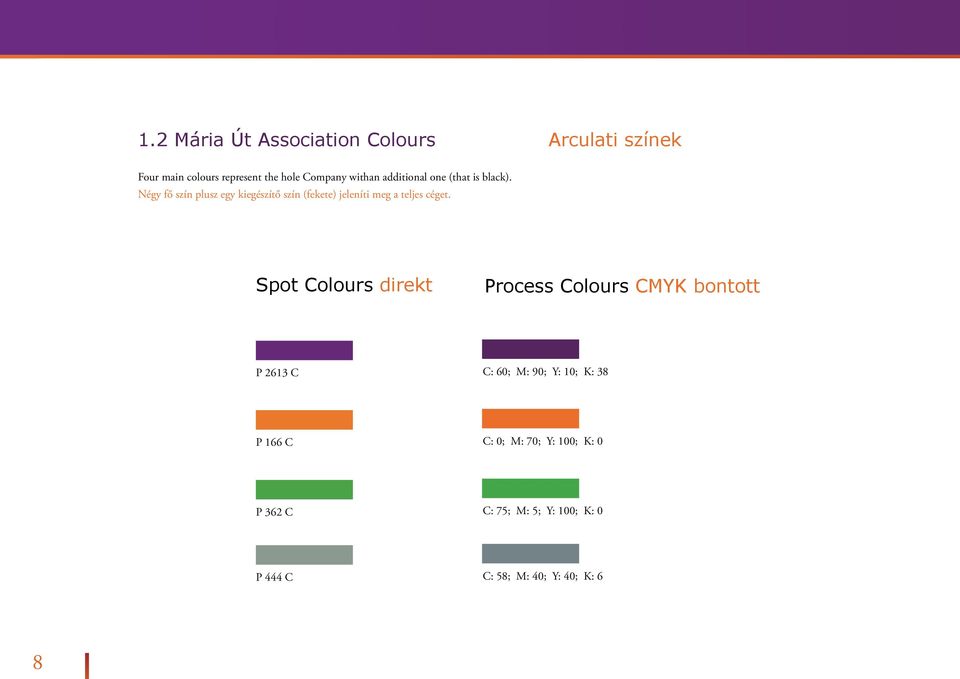Click the purple P 2613 C spot swatch
Viewport: 960px width, 679px height.
click(304, 350)
